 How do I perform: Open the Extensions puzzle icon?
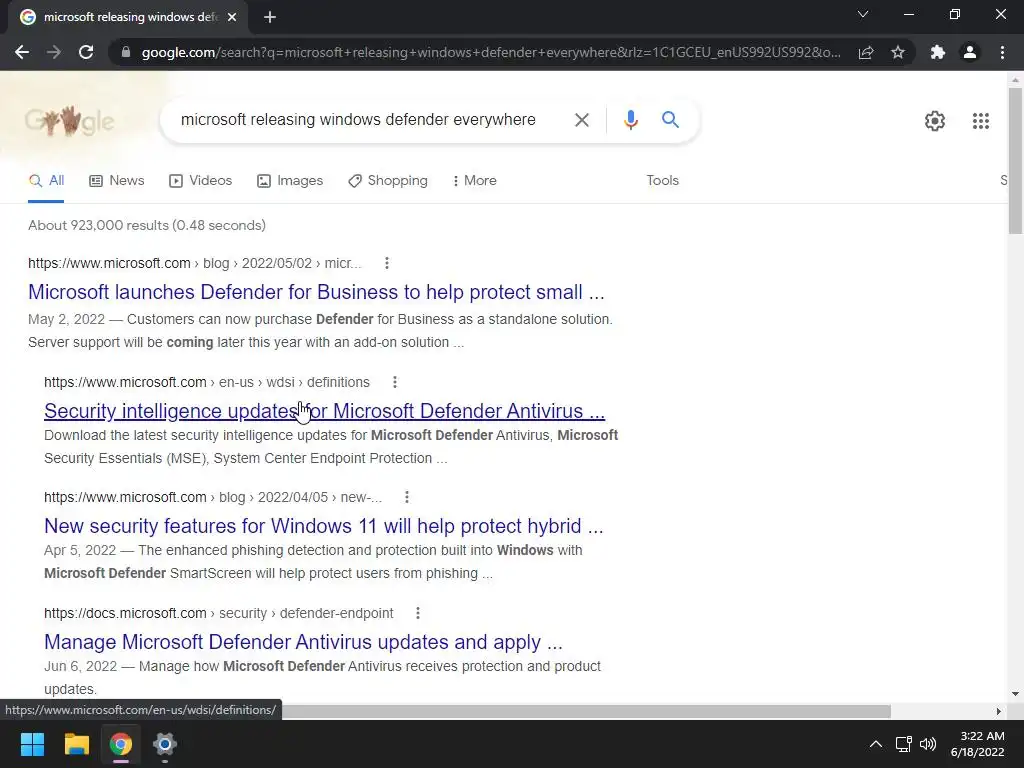pos(938,52)
